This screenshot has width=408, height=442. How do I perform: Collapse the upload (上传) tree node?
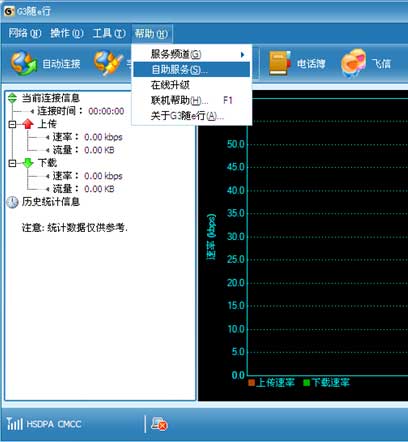(12, 124)
